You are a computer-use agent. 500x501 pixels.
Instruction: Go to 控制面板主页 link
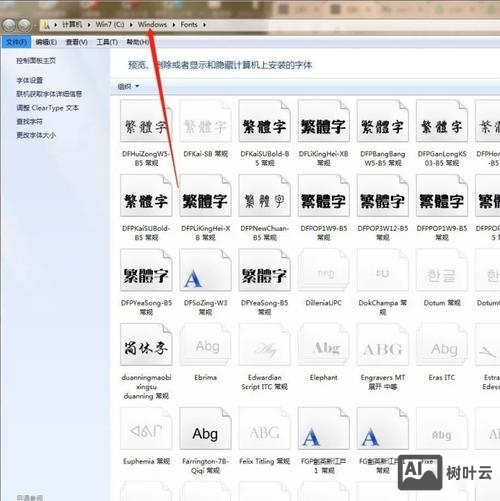[x=36, y=61]
